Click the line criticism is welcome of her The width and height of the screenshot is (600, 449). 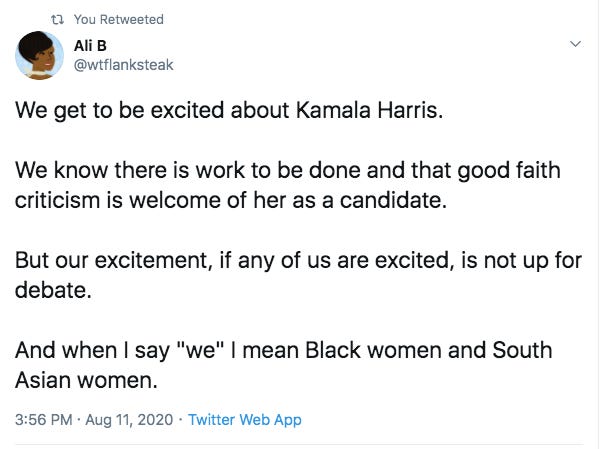pos(231,200)
